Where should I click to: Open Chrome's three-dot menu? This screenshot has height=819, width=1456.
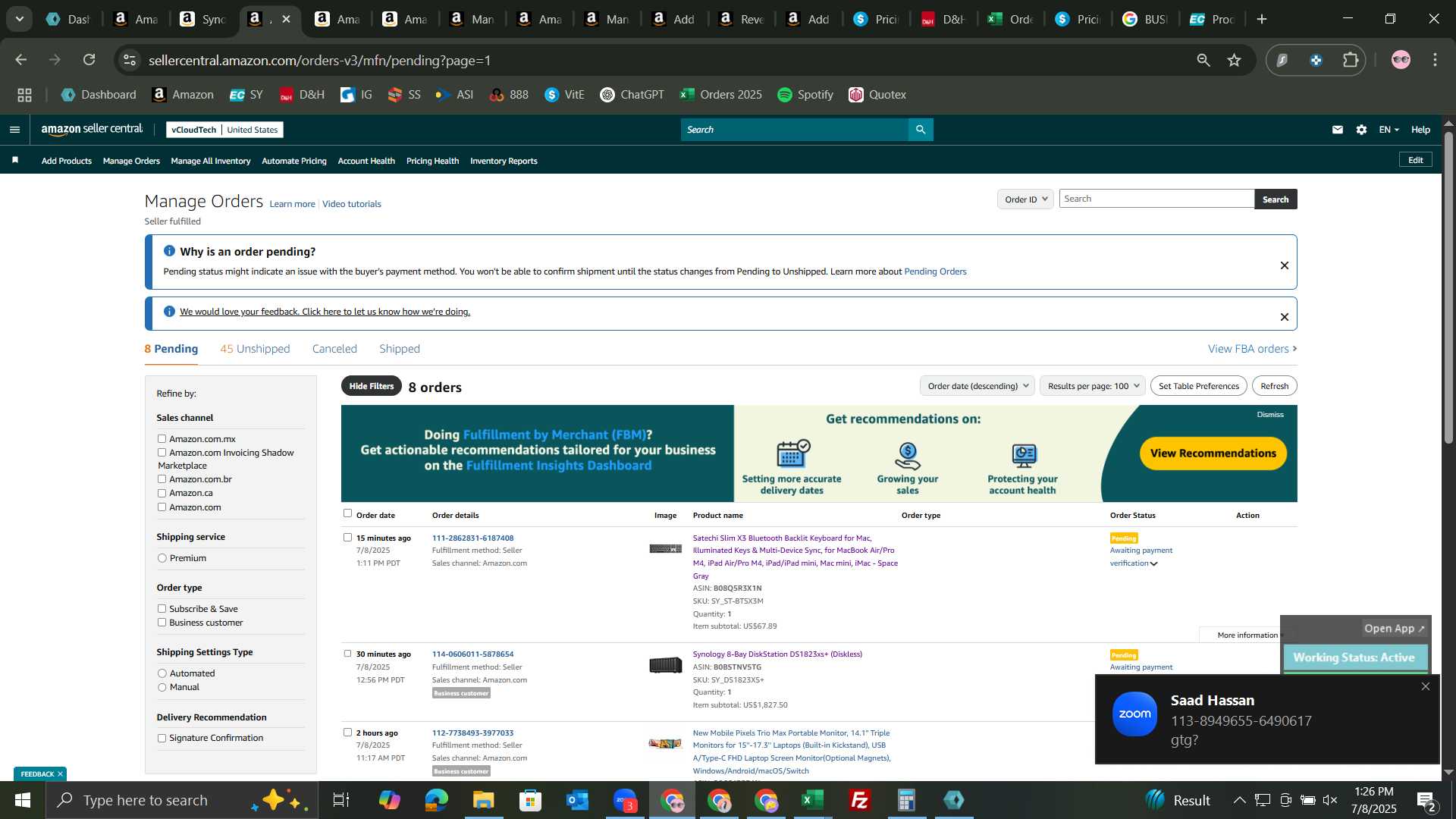pyautogui.click(x=1435, y=60)
